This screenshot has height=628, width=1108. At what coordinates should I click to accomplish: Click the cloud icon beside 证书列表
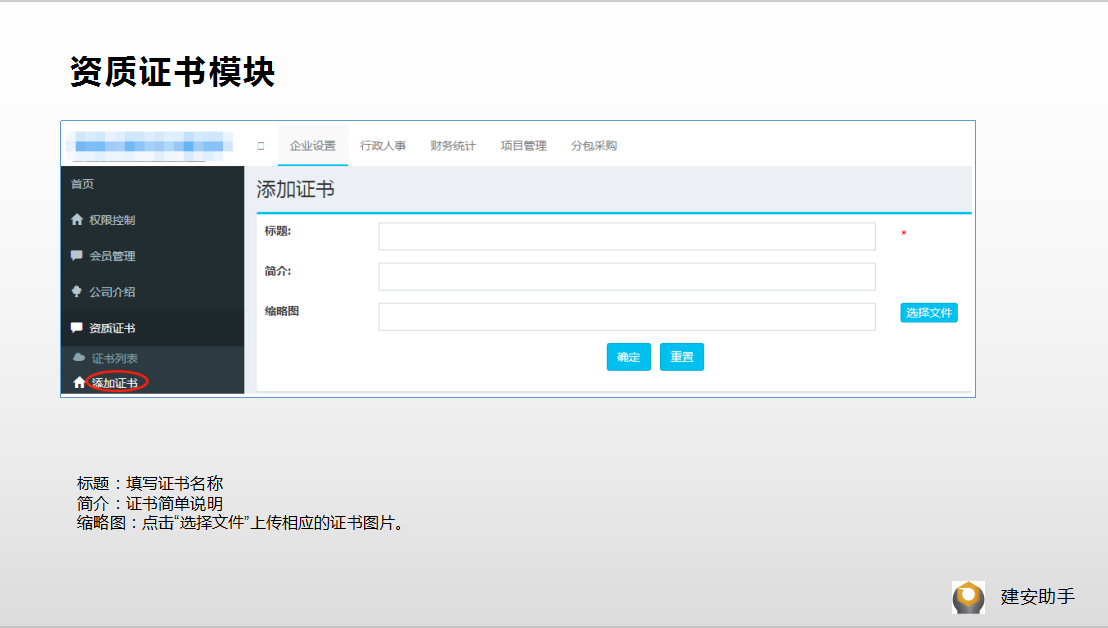tap(79, 358)
